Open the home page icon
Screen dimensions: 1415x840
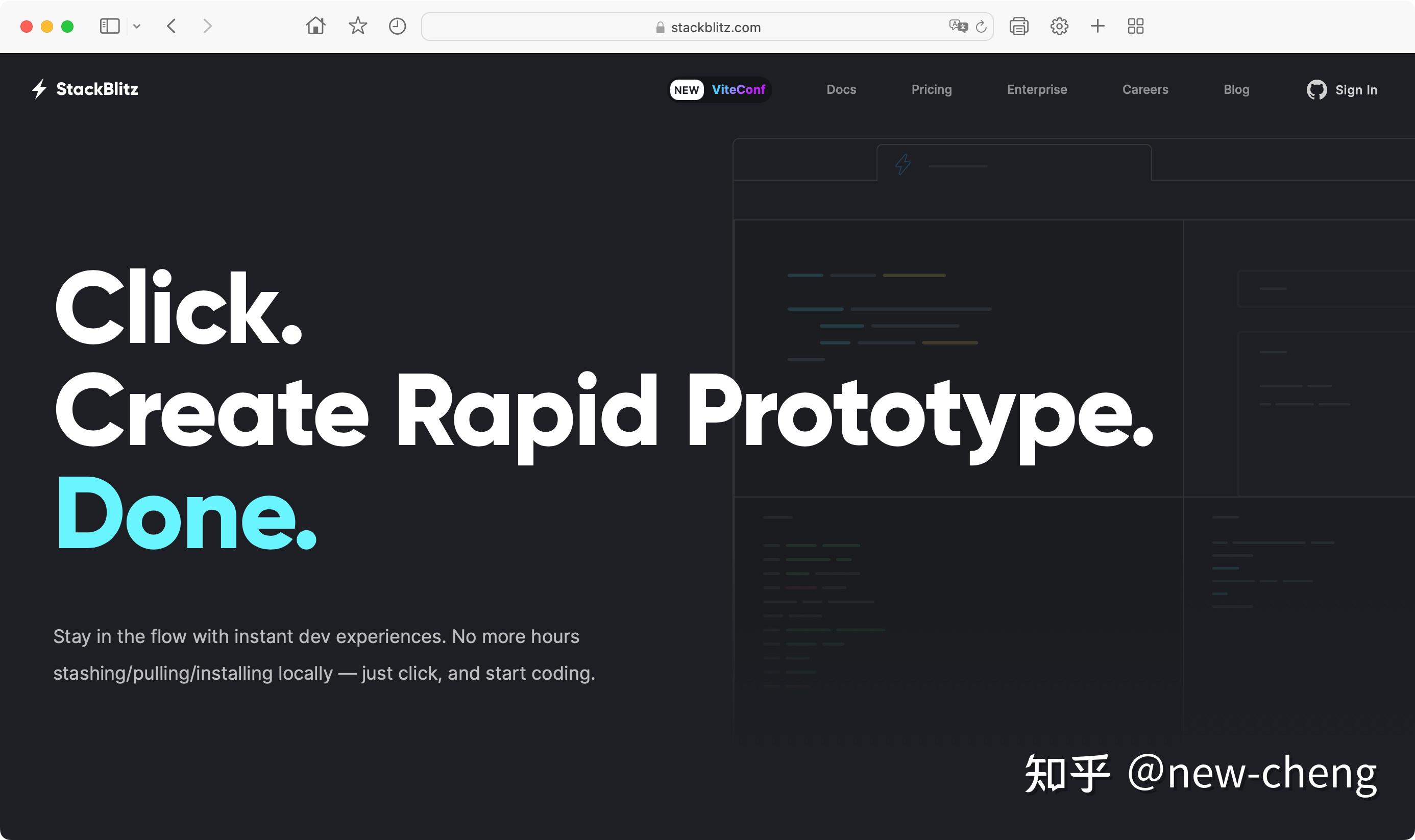pos(315,26)
